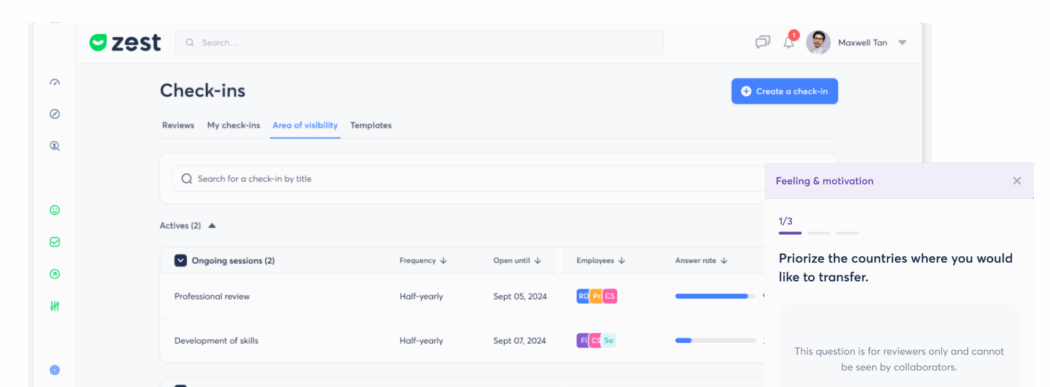Open the green sliders settings sidebar icon
This screenshot has width=1050, height=387.
point(55,306)
